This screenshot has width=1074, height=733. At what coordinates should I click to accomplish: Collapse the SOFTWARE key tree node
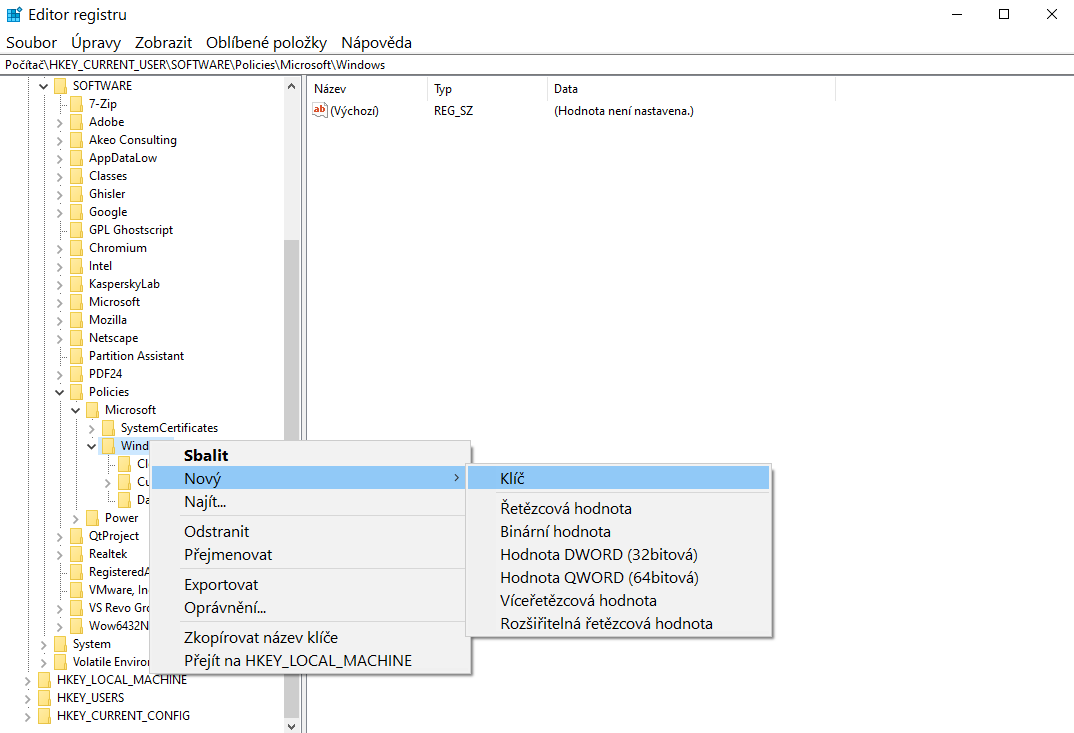pos(43,86)
